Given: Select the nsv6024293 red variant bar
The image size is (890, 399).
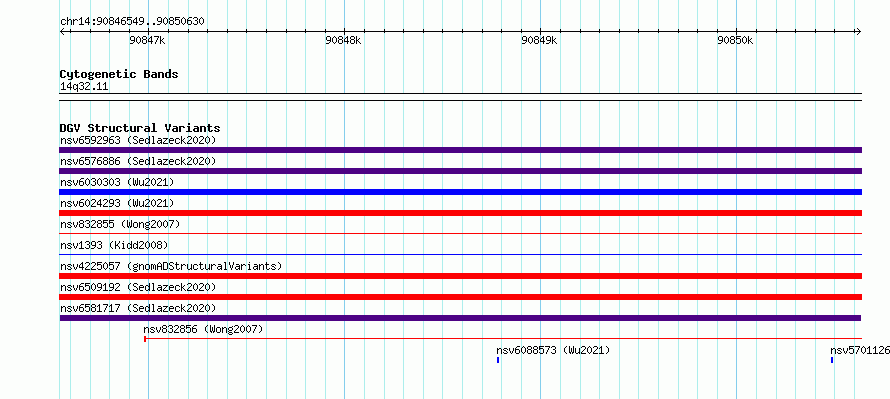Looking at the screenshot, I should coord(460,213).
